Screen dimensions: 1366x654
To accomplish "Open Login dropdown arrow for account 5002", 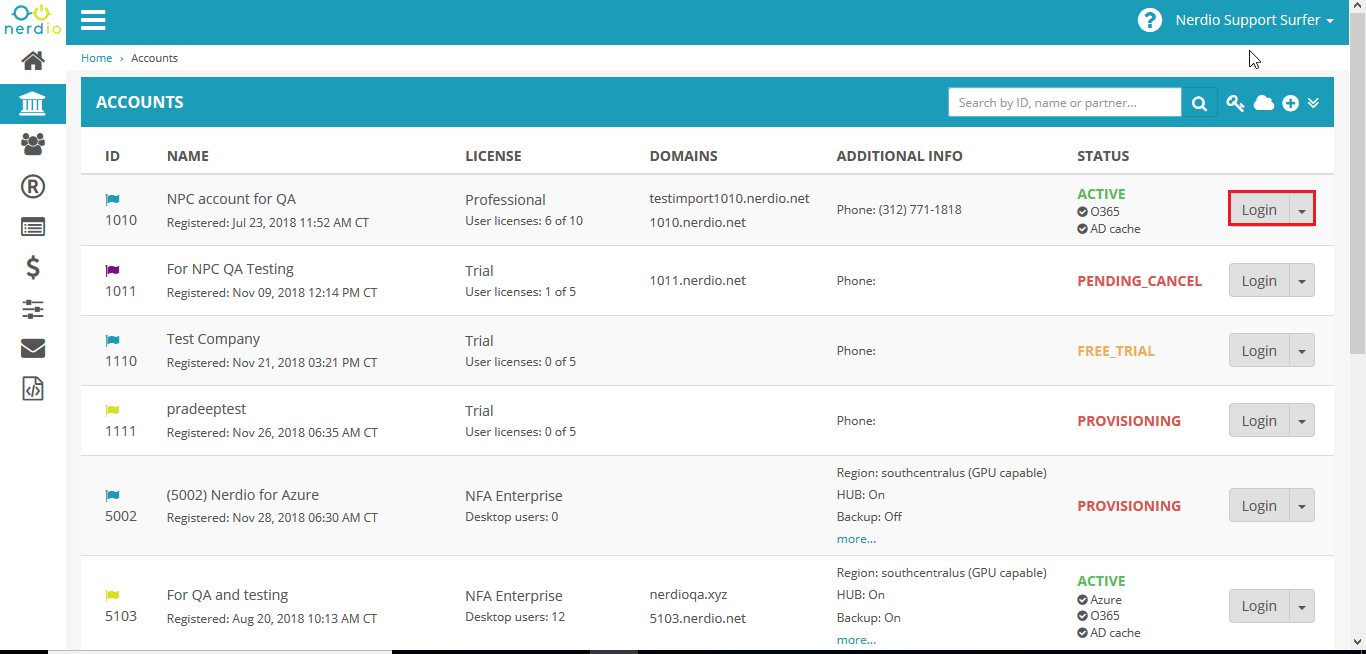I will point(1302,506).
